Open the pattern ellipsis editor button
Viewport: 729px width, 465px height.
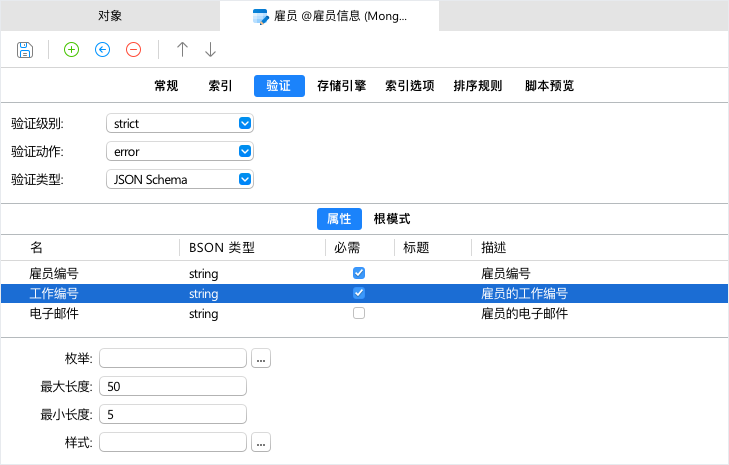coord(261,442)
